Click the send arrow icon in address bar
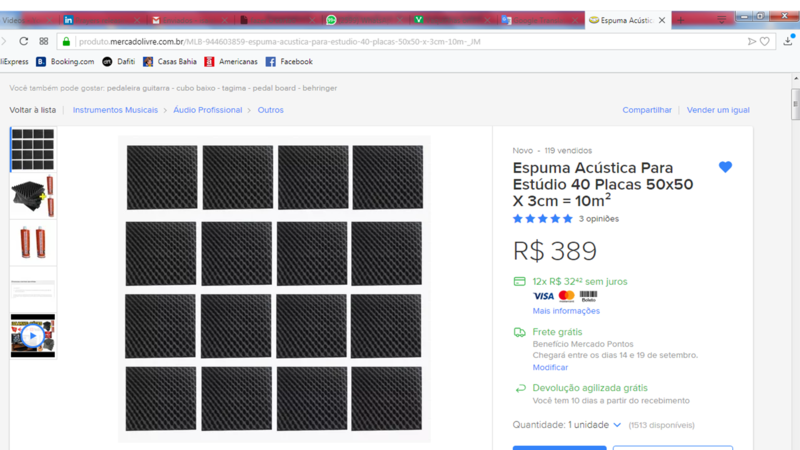This screenshot has width=800, height=450. (751, 41)
